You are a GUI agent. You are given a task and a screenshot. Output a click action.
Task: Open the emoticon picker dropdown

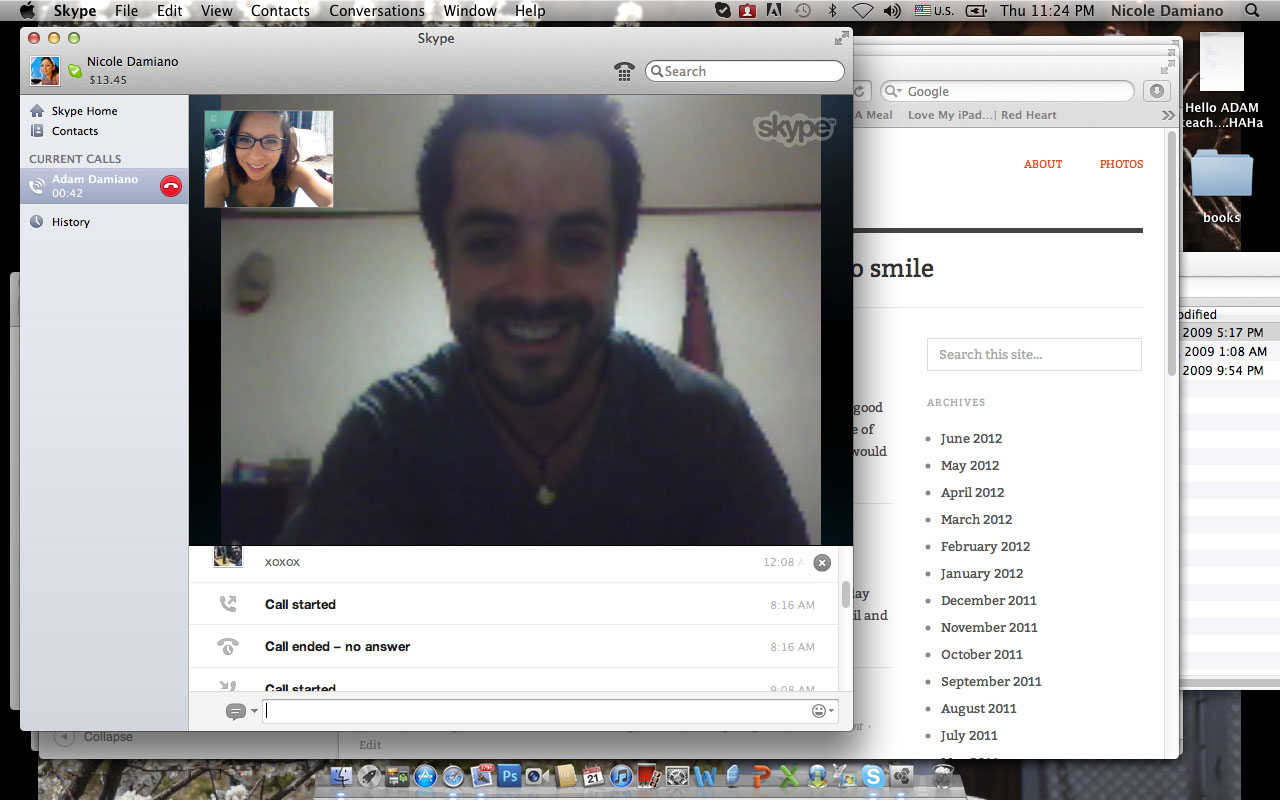click(823, 711)
